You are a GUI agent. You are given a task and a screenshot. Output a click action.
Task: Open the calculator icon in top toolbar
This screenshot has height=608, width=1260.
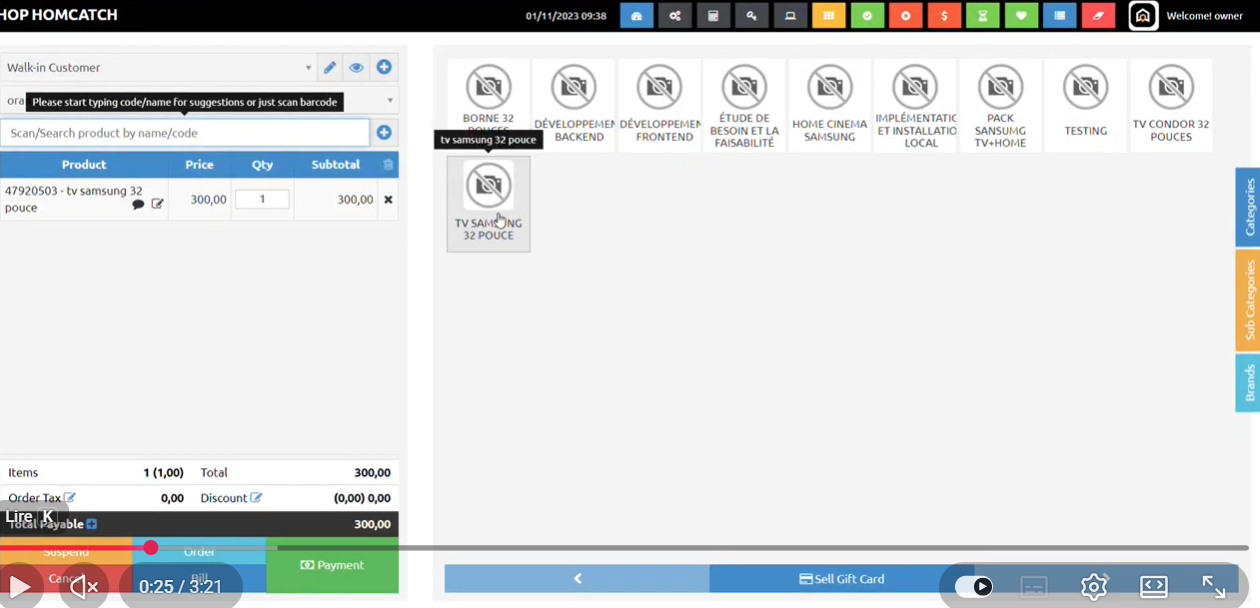tap(713, 16)
